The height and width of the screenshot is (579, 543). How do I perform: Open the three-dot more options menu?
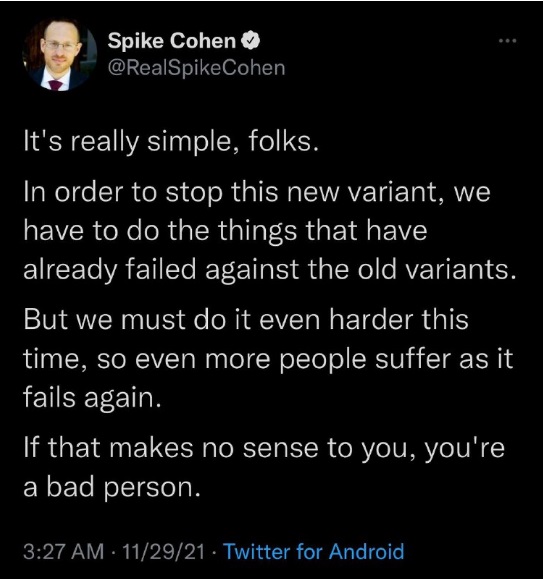508,41
